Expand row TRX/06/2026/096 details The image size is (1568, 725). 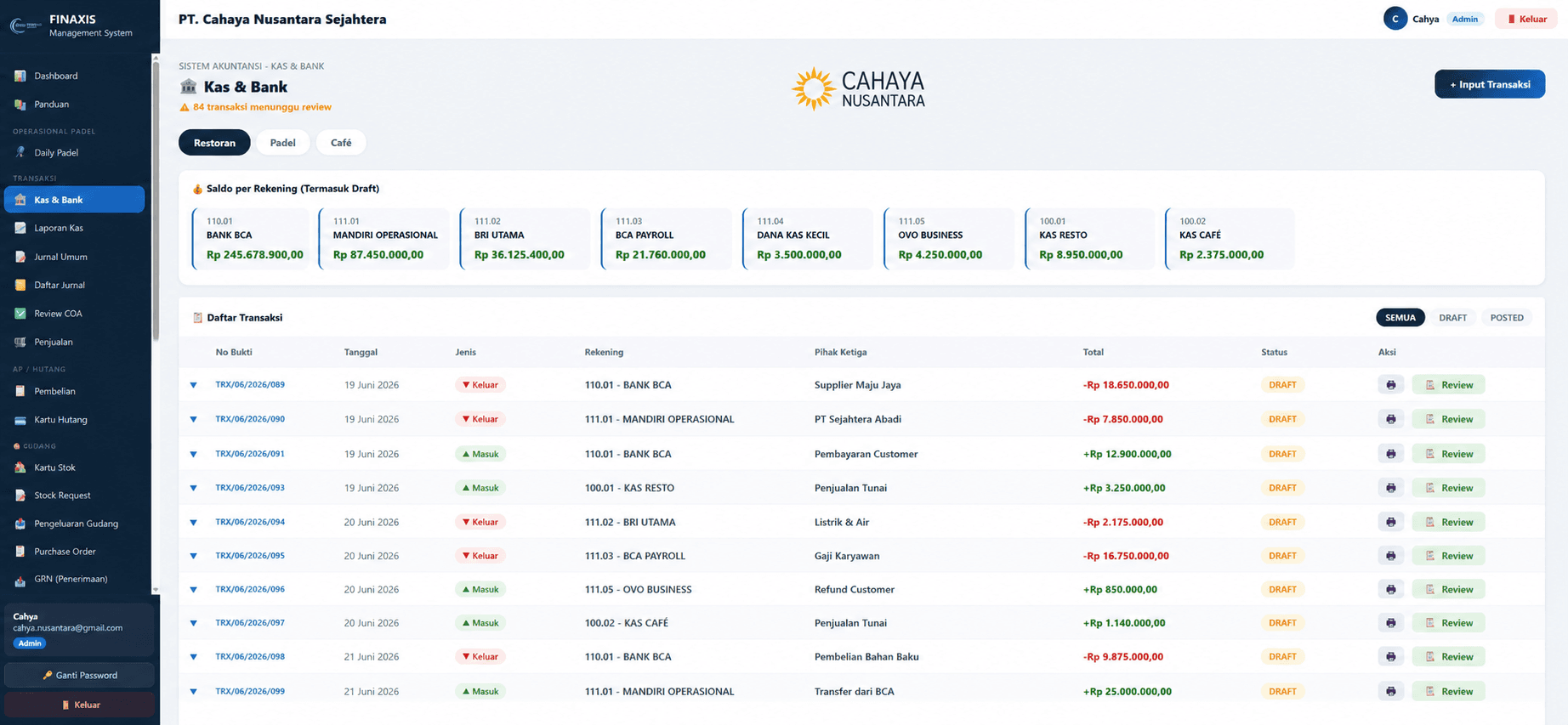[x=194, y=589]
